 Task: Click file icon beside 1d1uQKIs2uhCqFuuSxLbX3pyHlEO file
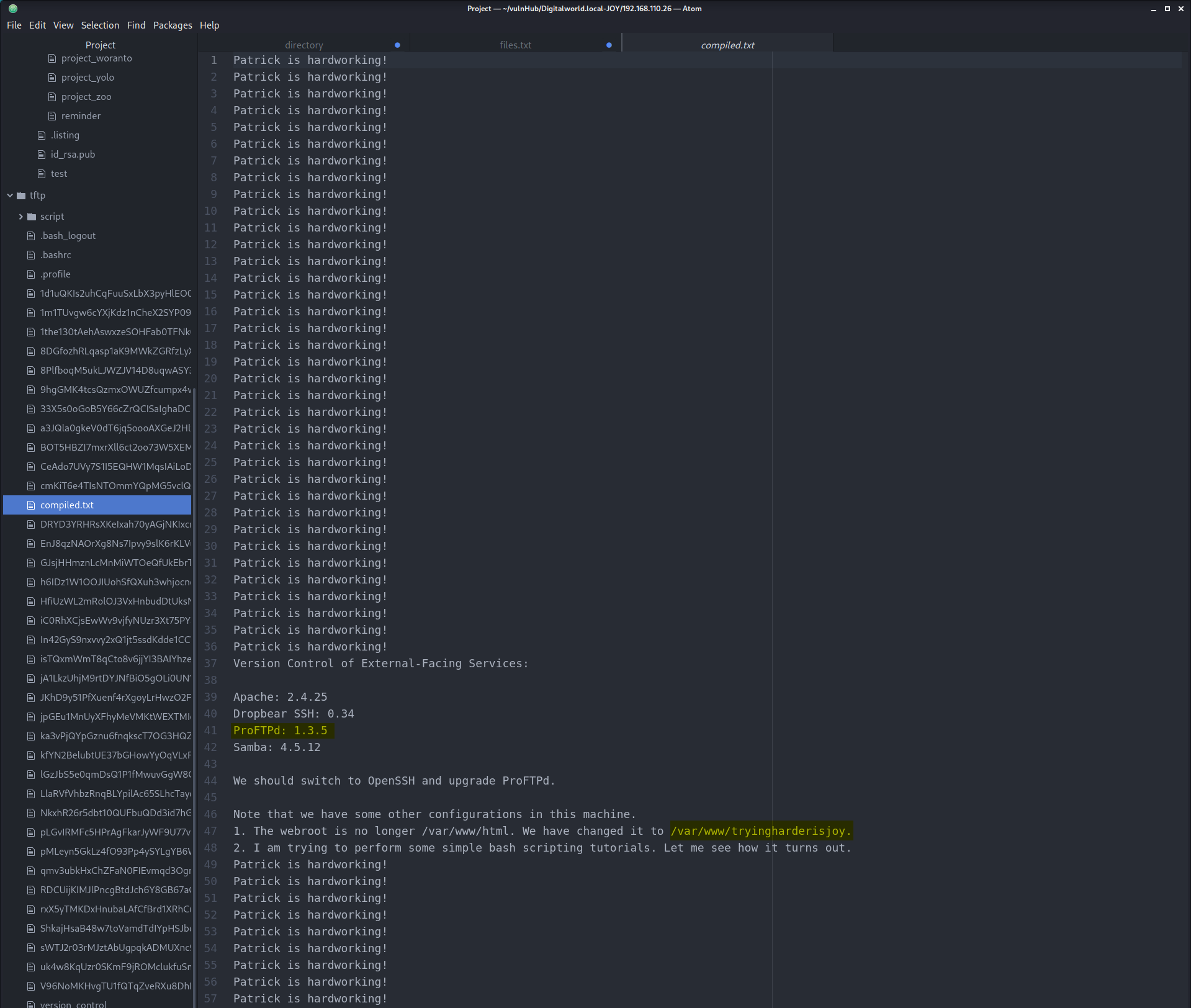tap(31, 294)
